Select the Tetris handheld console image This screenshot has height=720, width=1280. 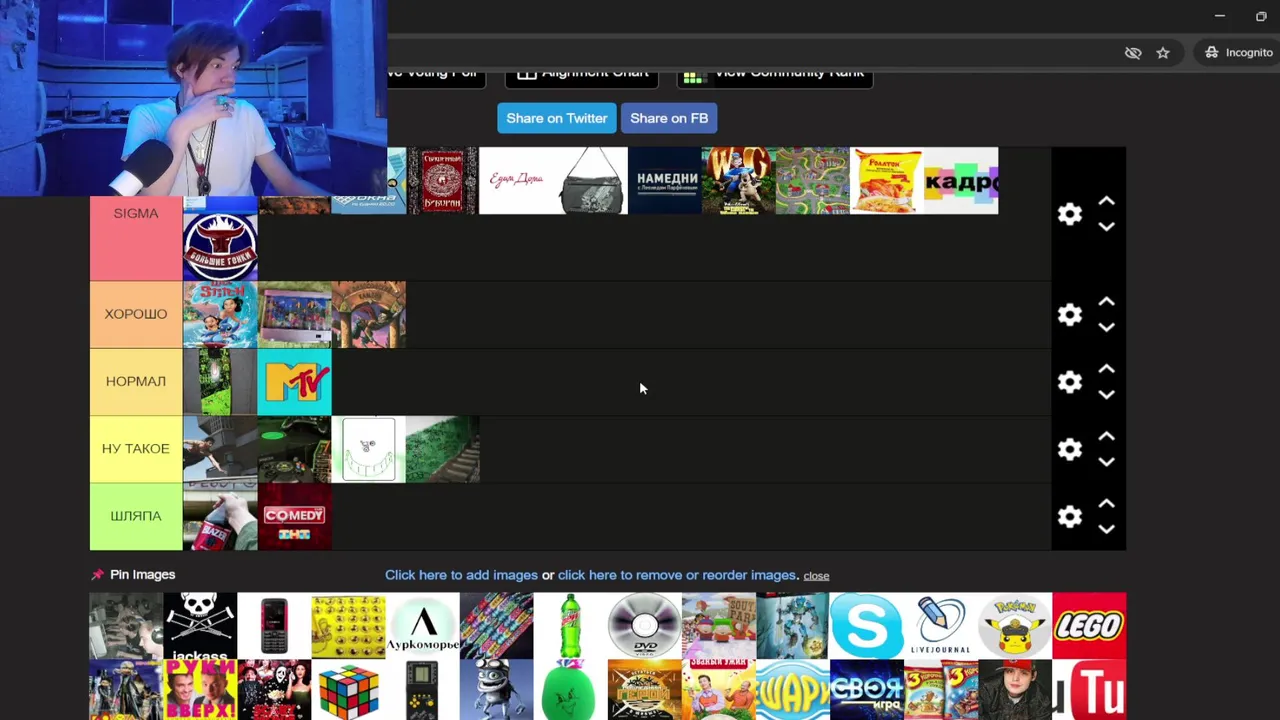click(x=423, y=690)
